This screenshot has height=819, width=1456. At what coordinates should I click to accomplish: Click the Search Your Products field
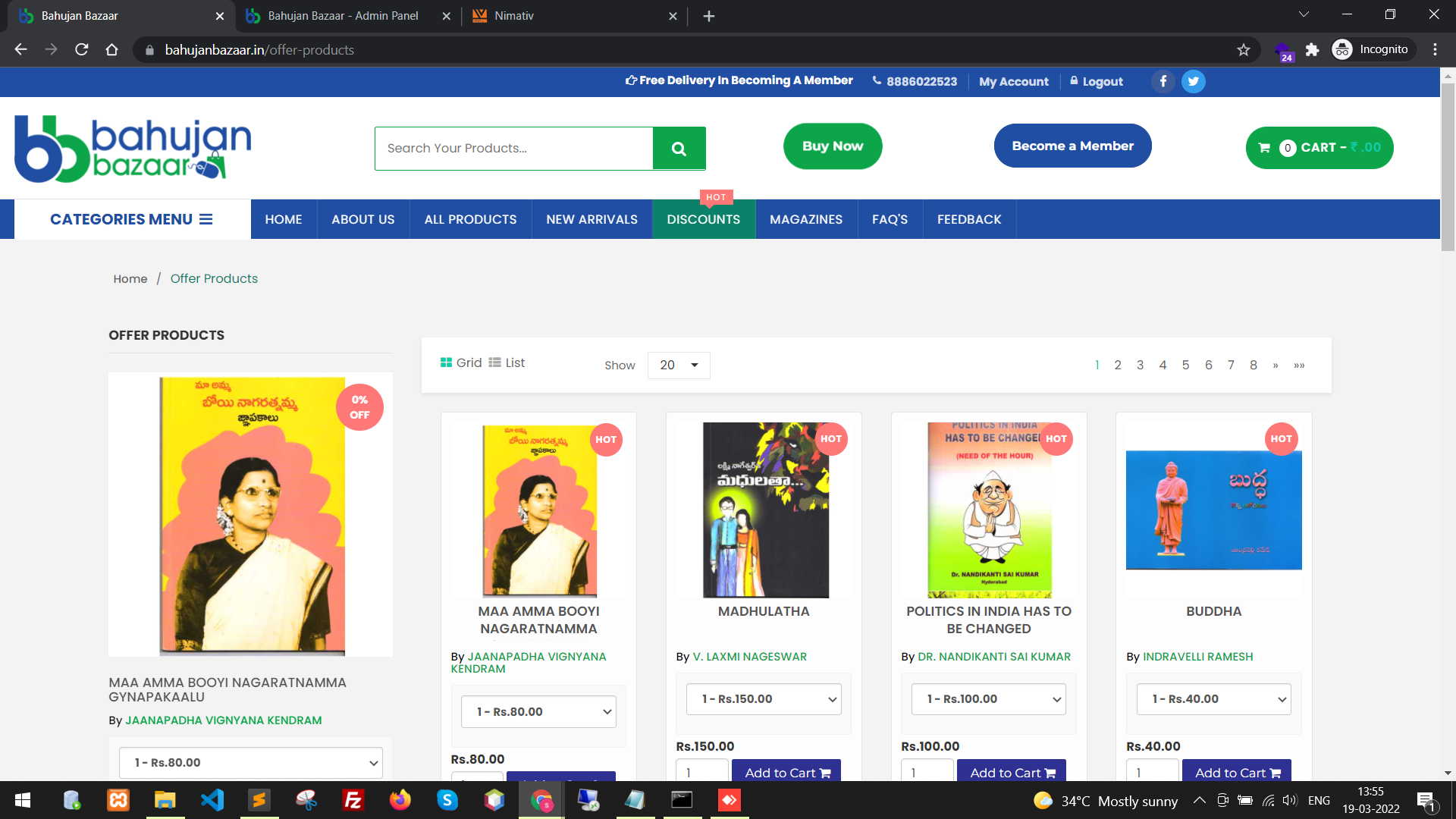click(514, 149)
